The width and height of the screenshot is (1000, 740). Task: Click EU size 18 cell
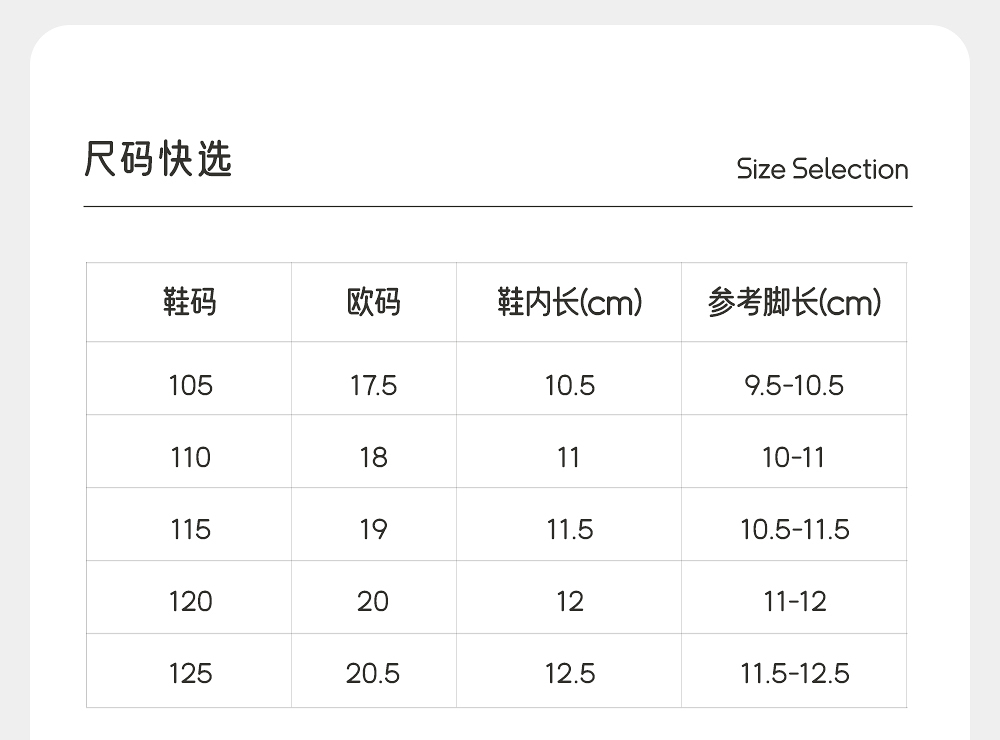click(373, 457)
